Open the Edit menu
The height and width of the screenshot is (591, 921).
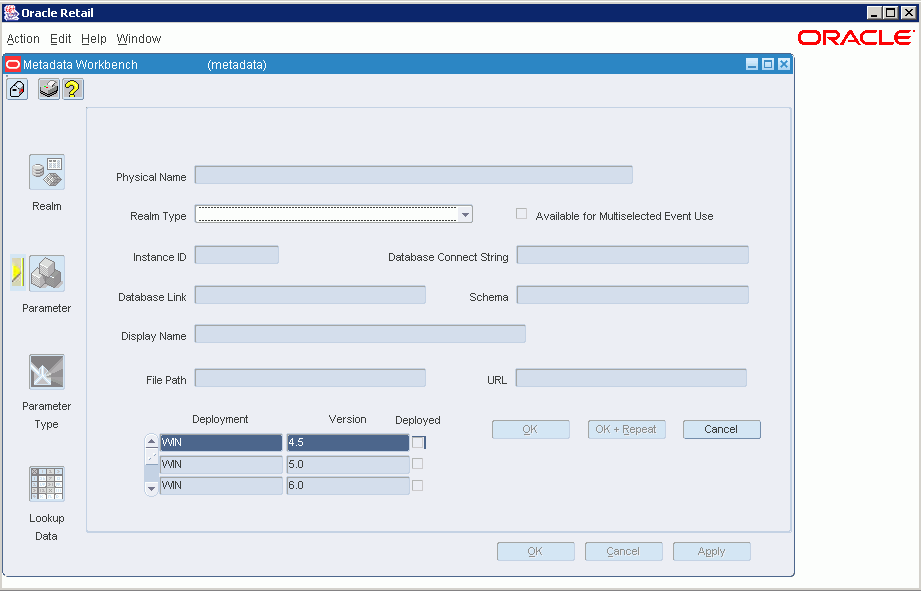pos(60,39)
